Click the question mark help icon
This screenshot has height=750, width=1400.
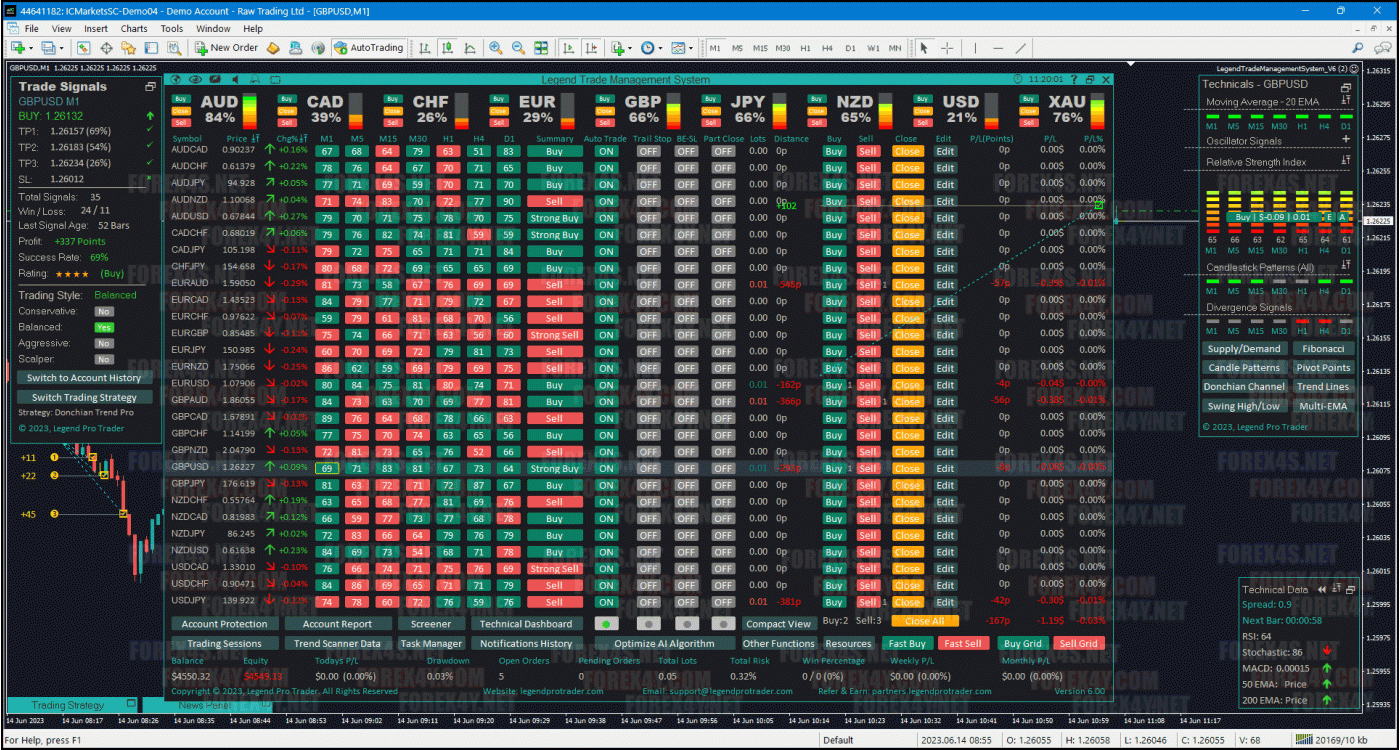click(1074, 79)
